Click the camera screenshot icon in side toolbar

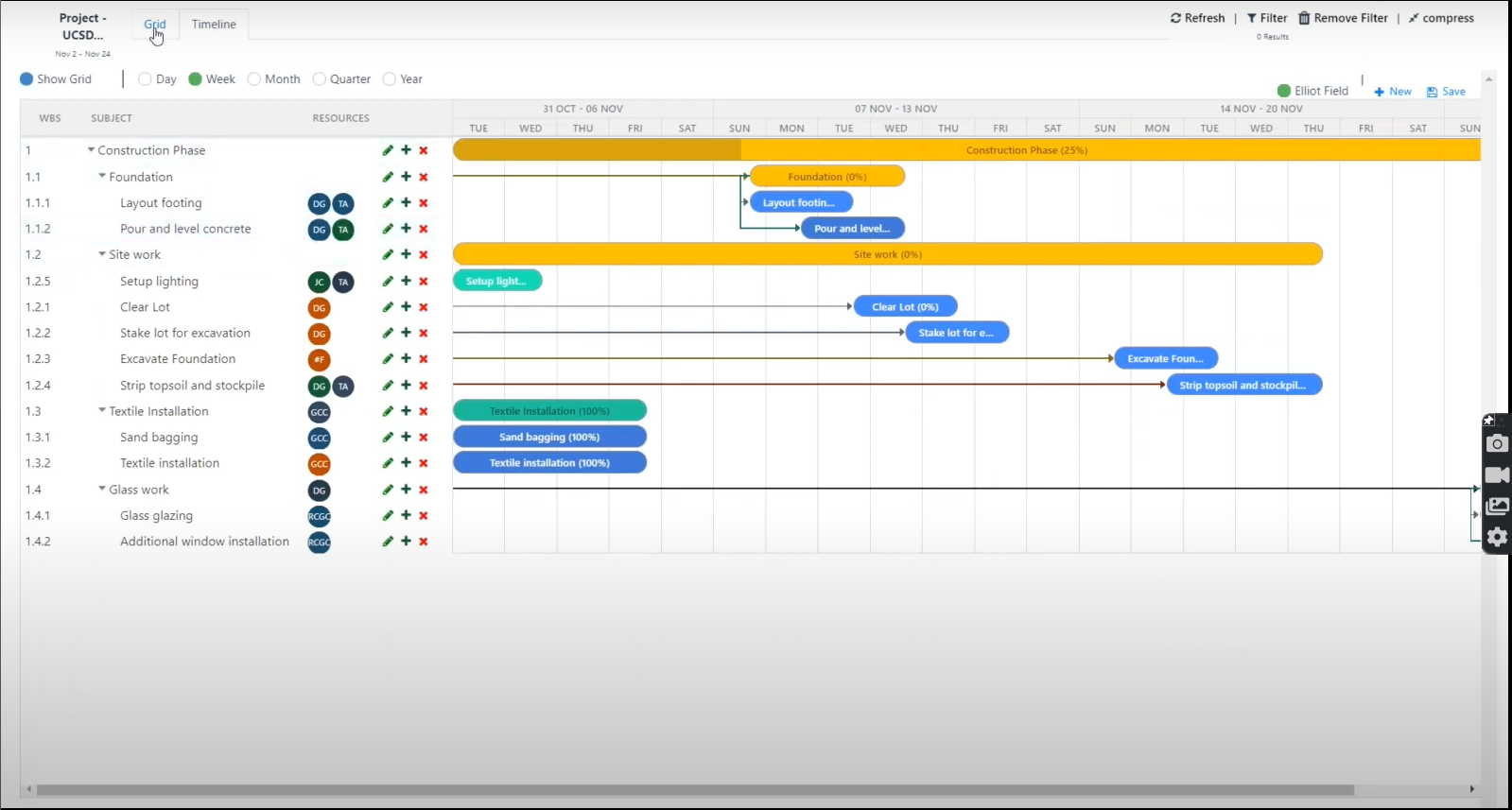tap(1497, 444)
